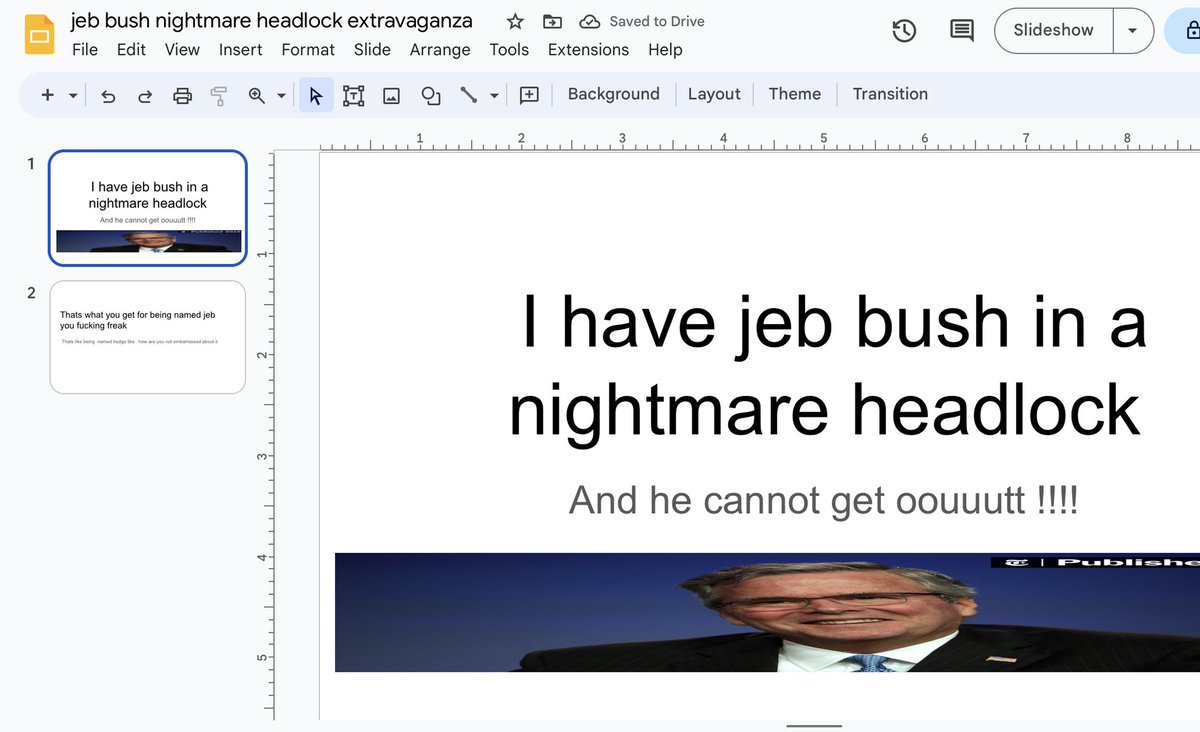Open the Extensions menu
Screen dimensions: 1200x732
tap(588, 49)
